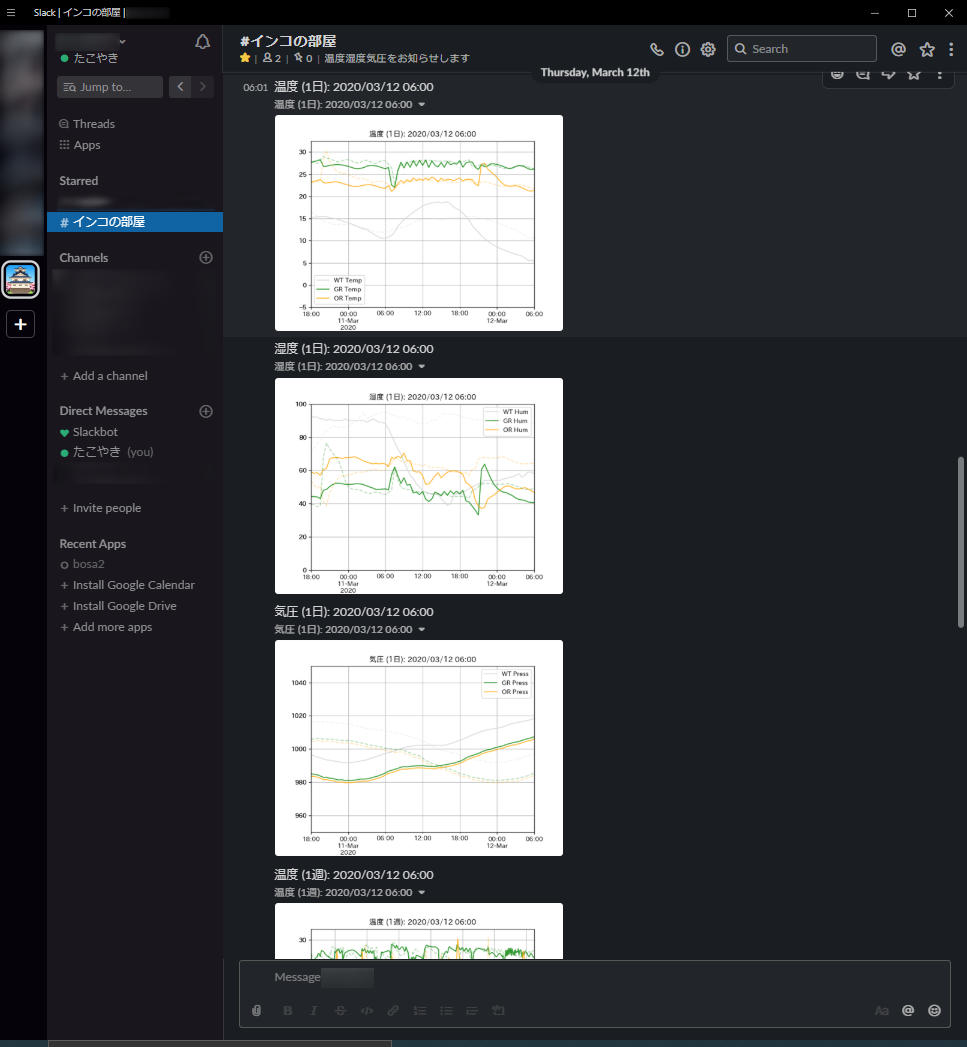View channel members count icon

coord(271,58)
